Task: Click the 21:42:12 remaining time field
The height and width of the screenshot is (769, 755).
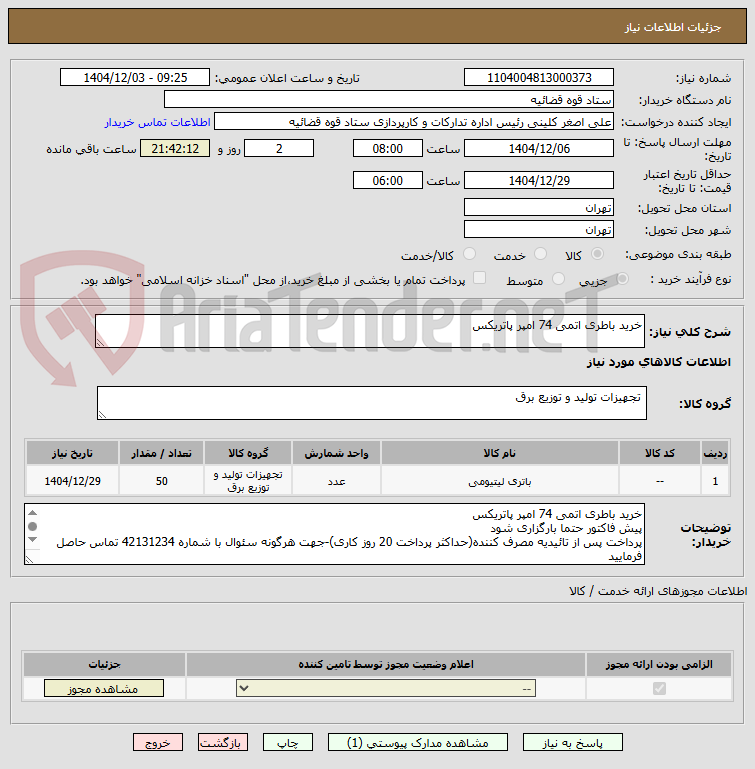Action: tap(175, 149)
